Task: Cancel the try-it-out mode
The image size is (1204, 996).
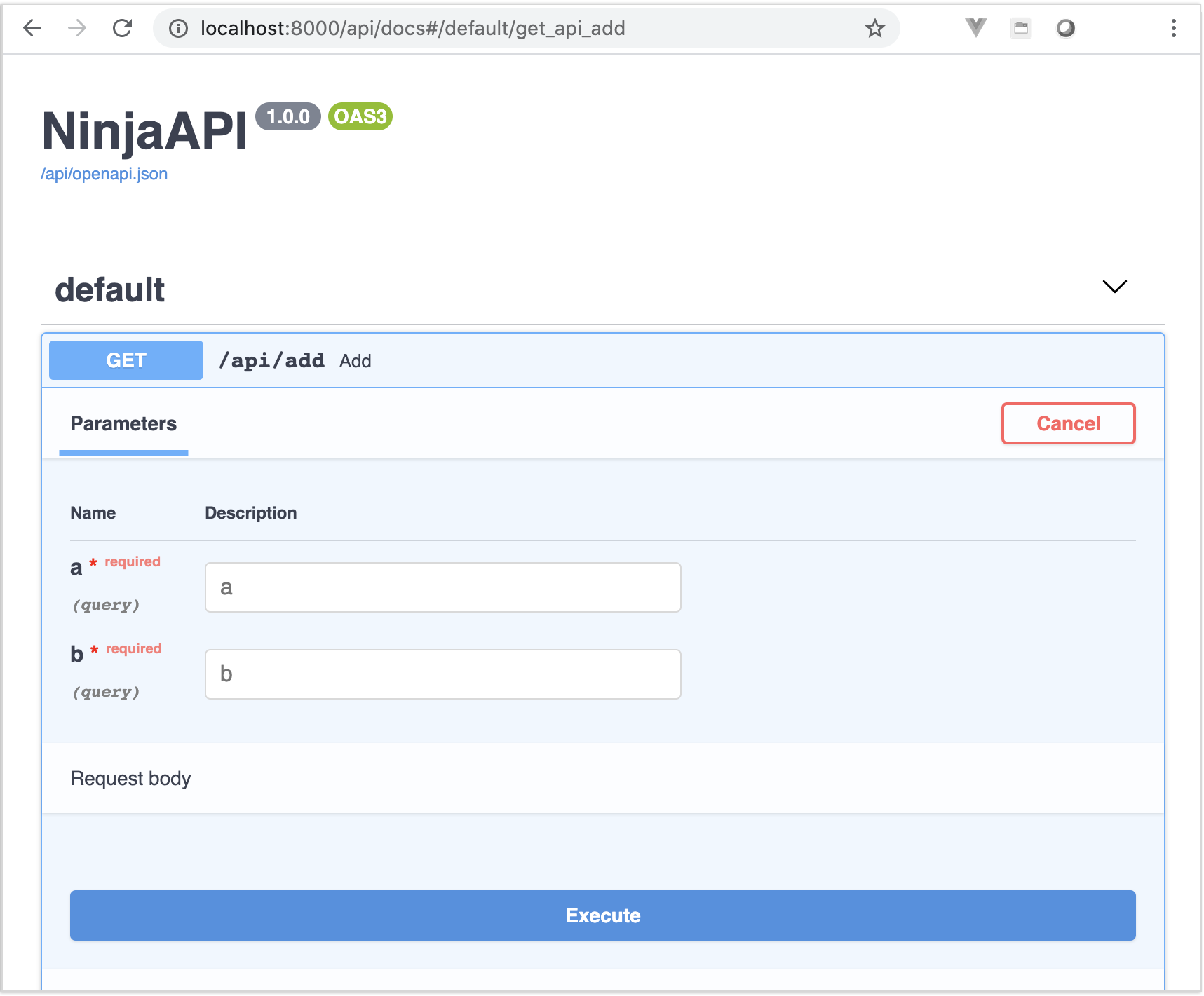Action: click(x=1068, y=423)
